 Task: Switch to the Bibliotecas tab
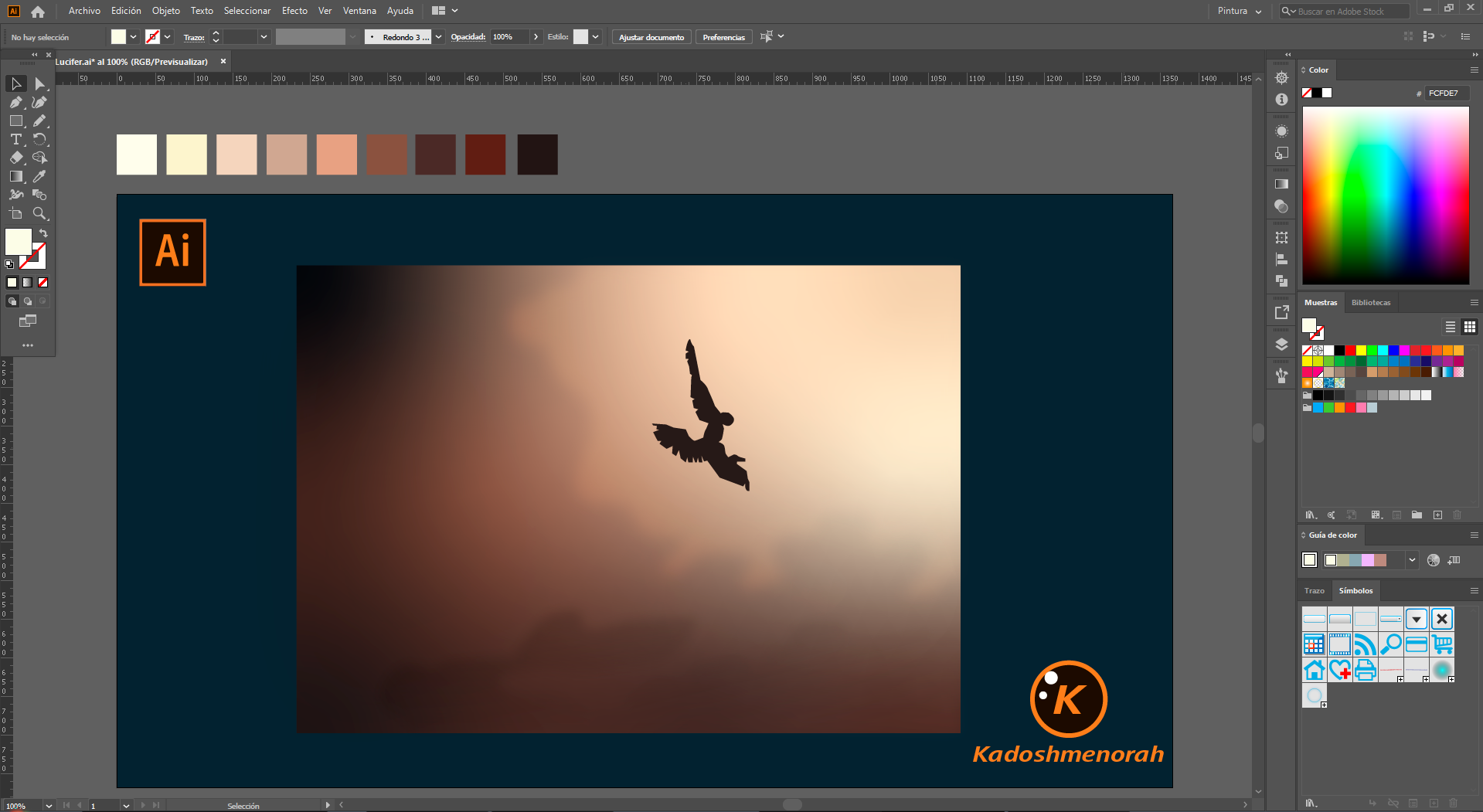1371,302
